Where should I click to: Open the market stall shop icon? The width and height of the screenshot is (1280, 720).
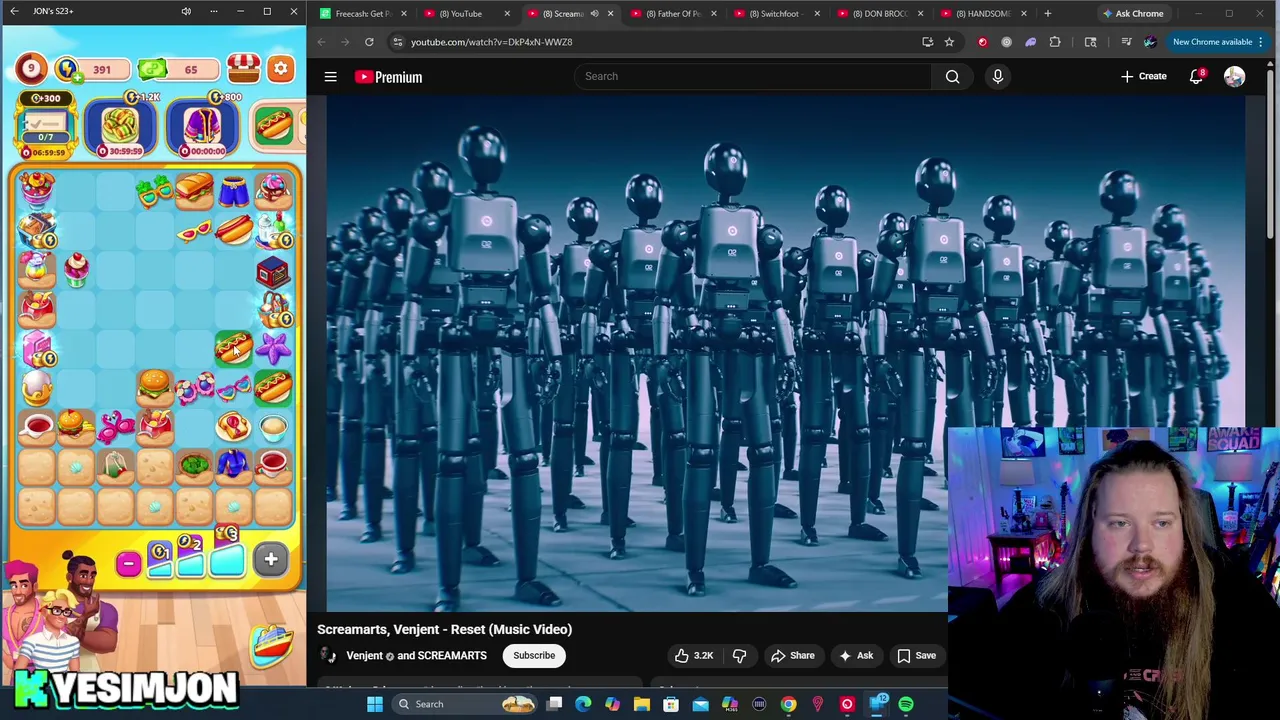point(243,68)
